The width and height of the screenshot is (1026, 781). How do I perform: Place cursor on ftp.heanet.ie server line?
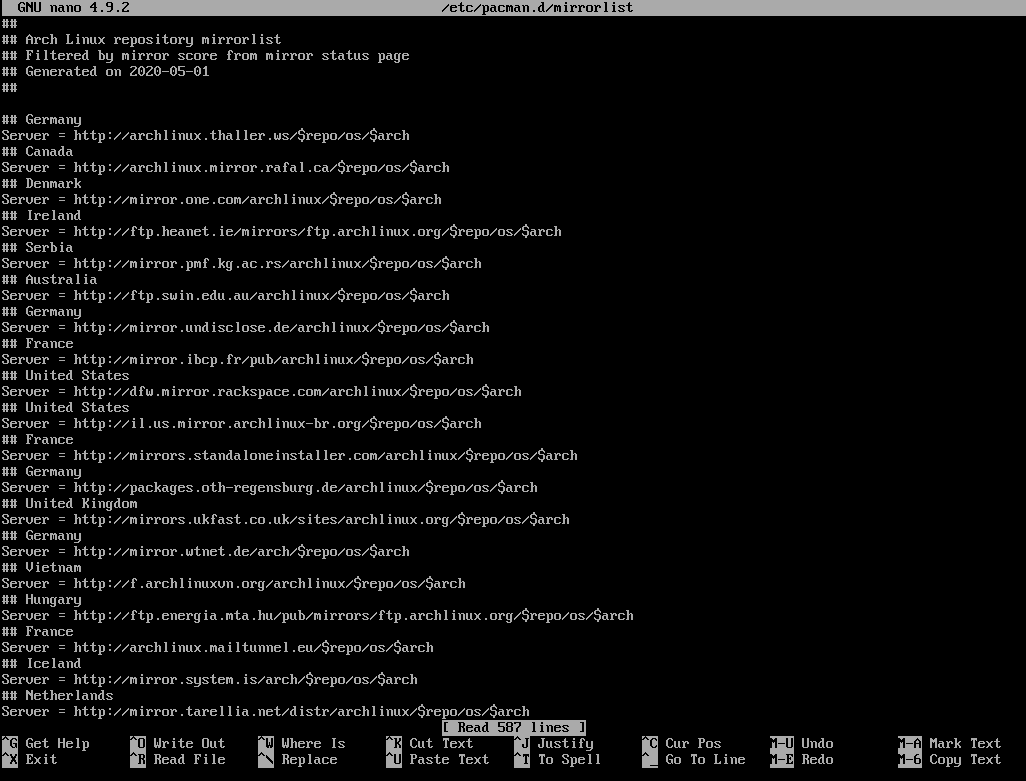pos(281,232)
